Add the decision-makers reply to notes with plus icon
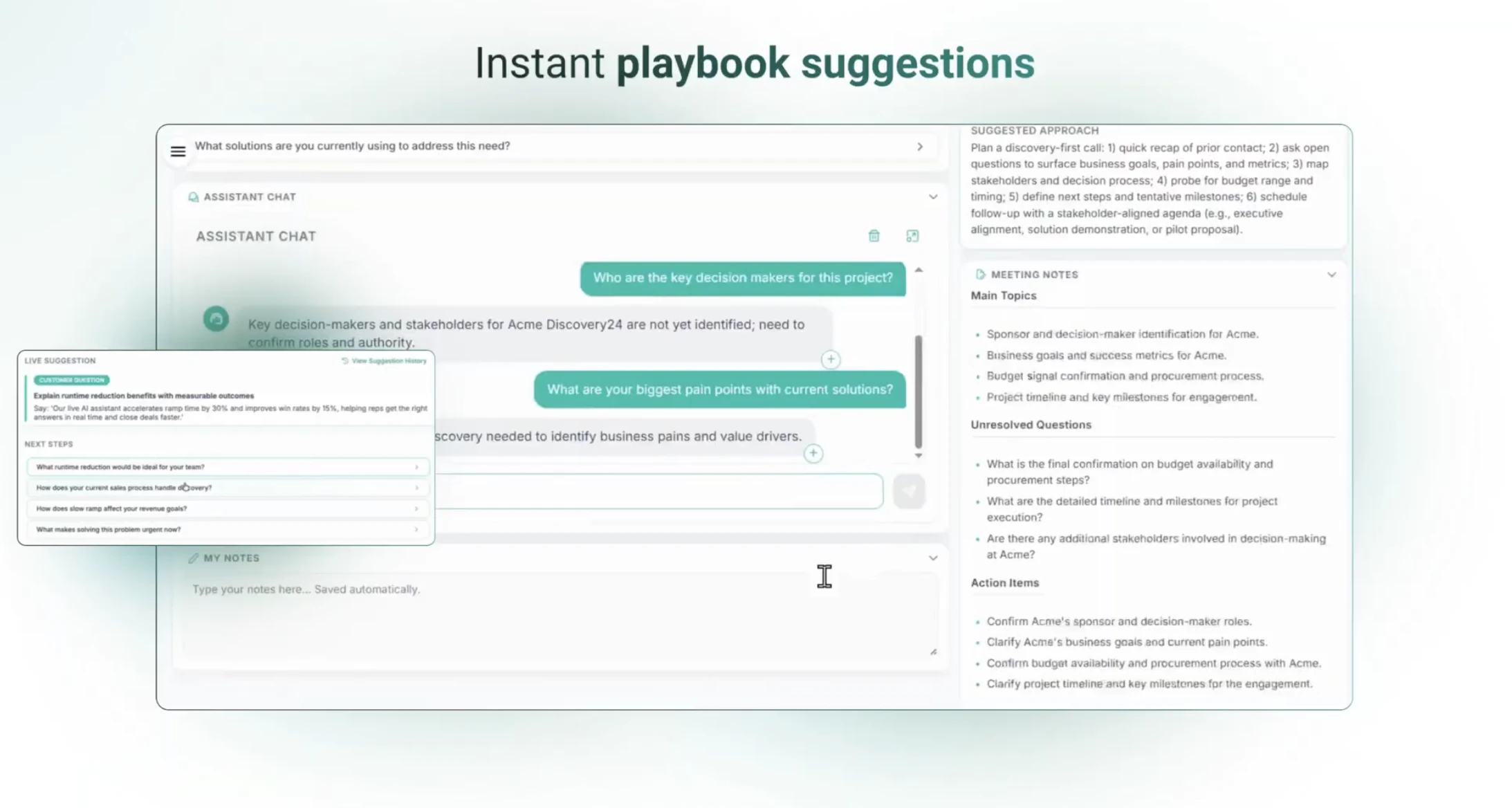Screen dimensions: 1512x808 (830, 360)
